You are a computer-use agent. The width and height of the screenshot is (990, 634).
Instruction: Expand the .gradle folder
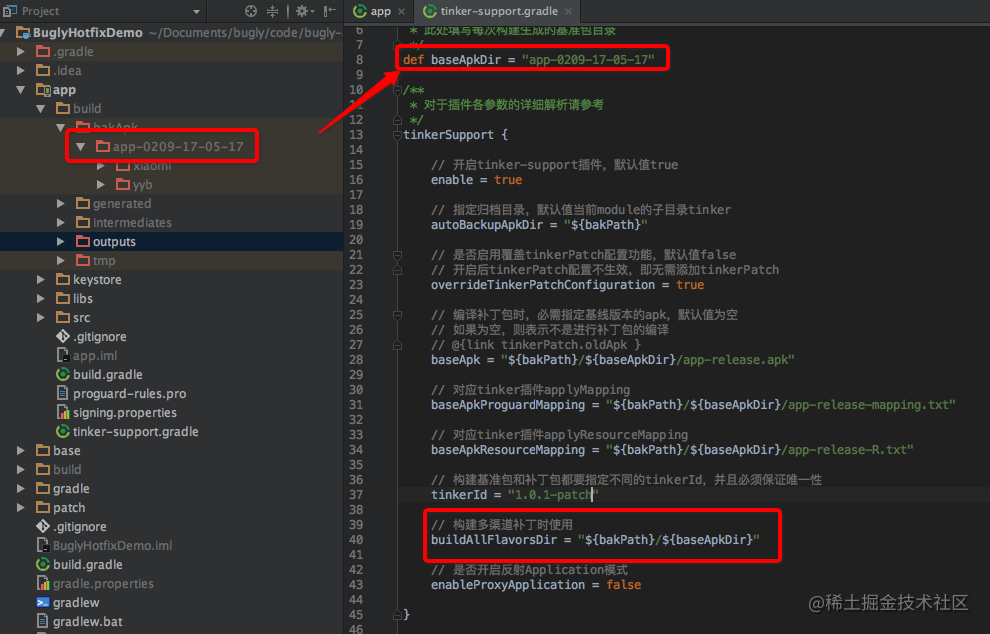click(x=21, y=51)
